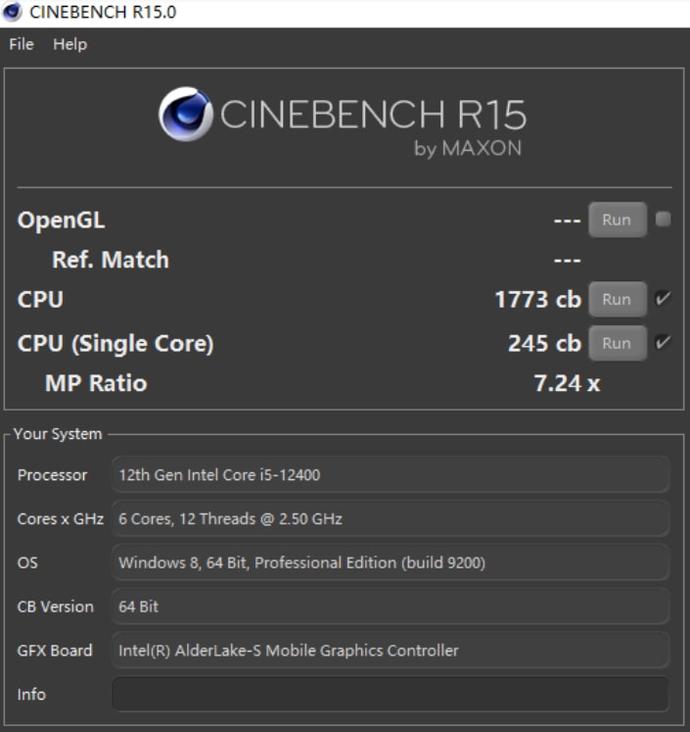Click the OS field showing Windows 8
The height and width of the screenshot is (732, 690).
391,563
